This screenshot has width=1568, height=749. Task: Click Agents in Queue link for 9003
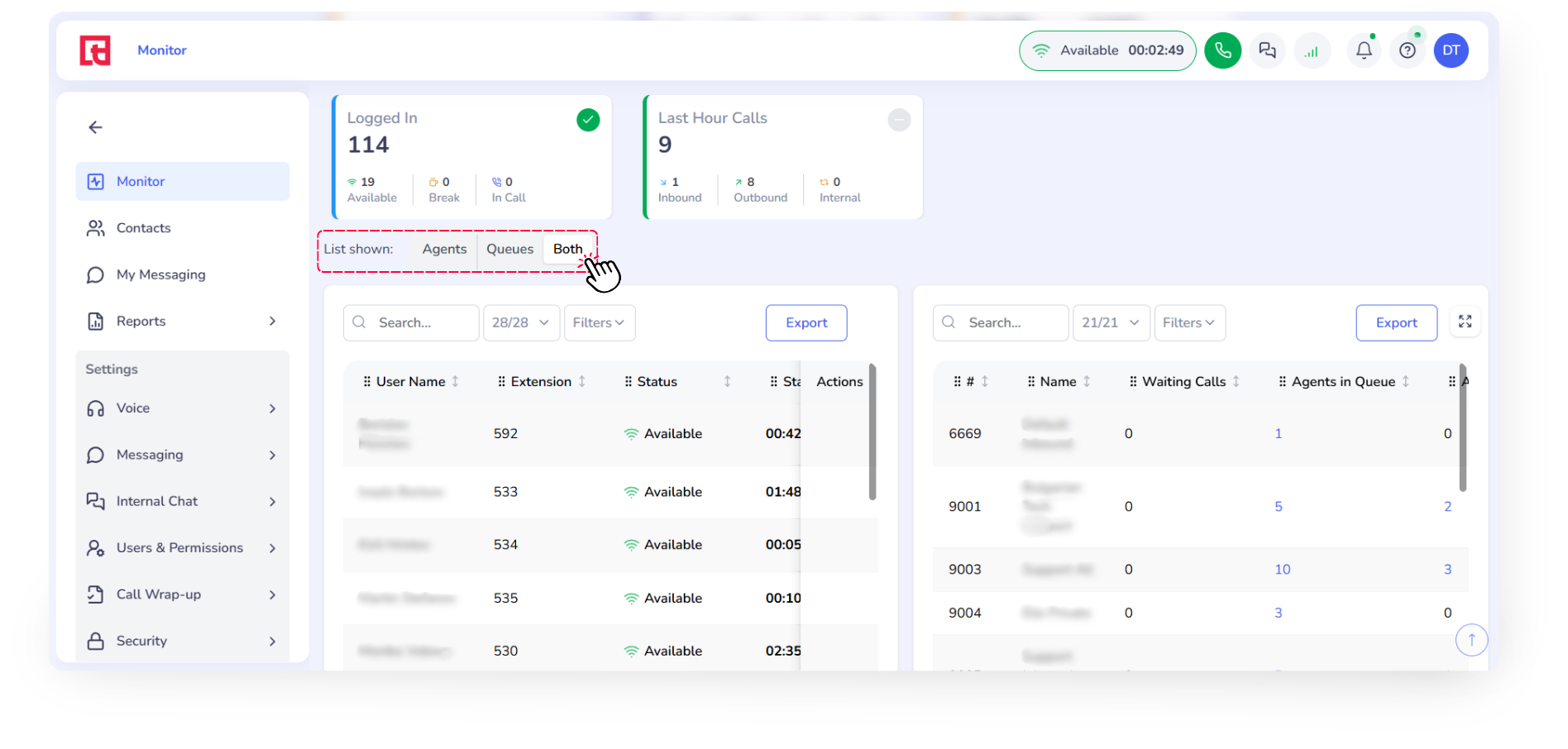(x=1282, y=570)
